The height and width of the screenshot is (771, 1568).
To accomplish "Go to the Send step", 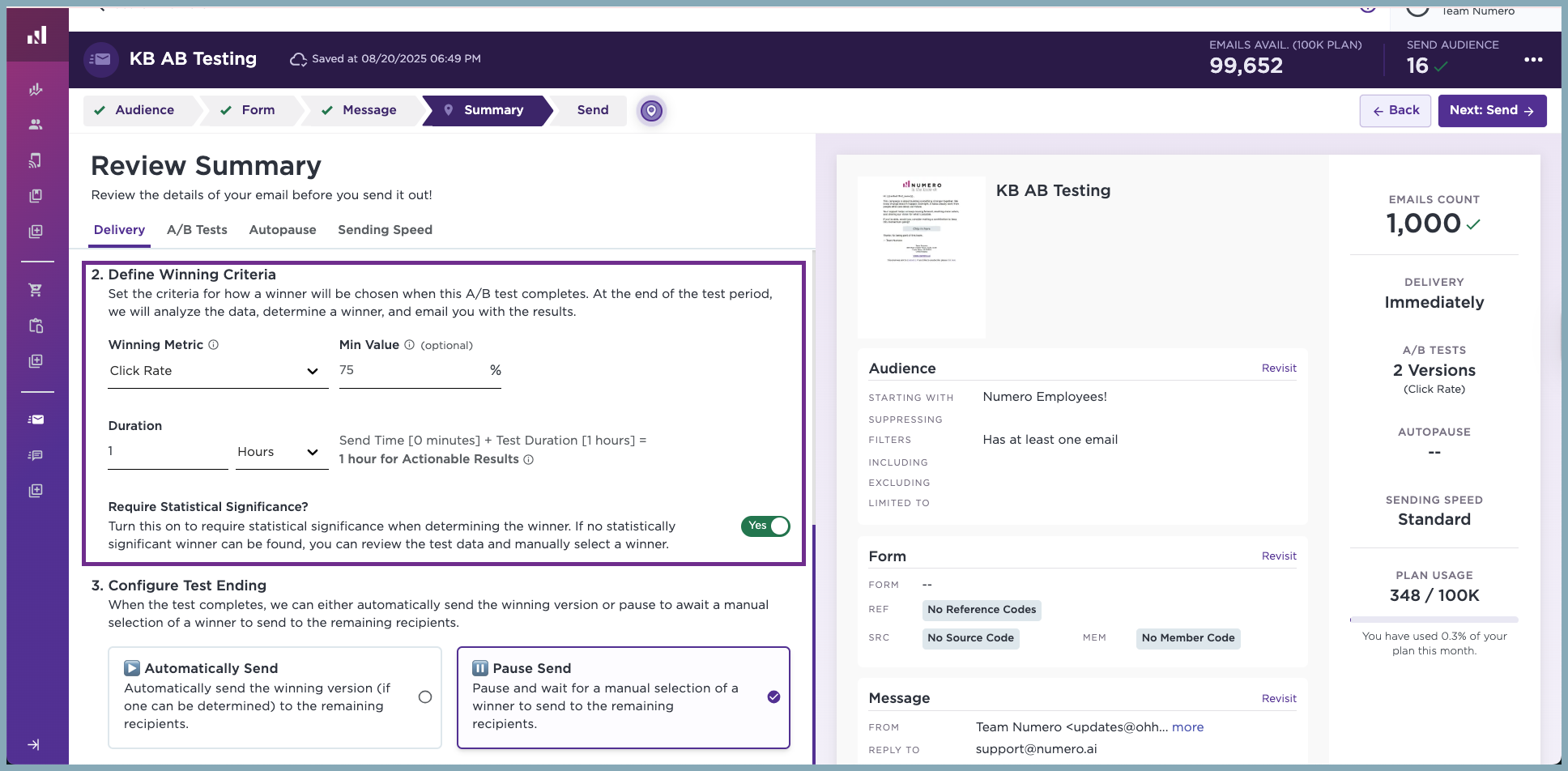I will tap(591, 110).
